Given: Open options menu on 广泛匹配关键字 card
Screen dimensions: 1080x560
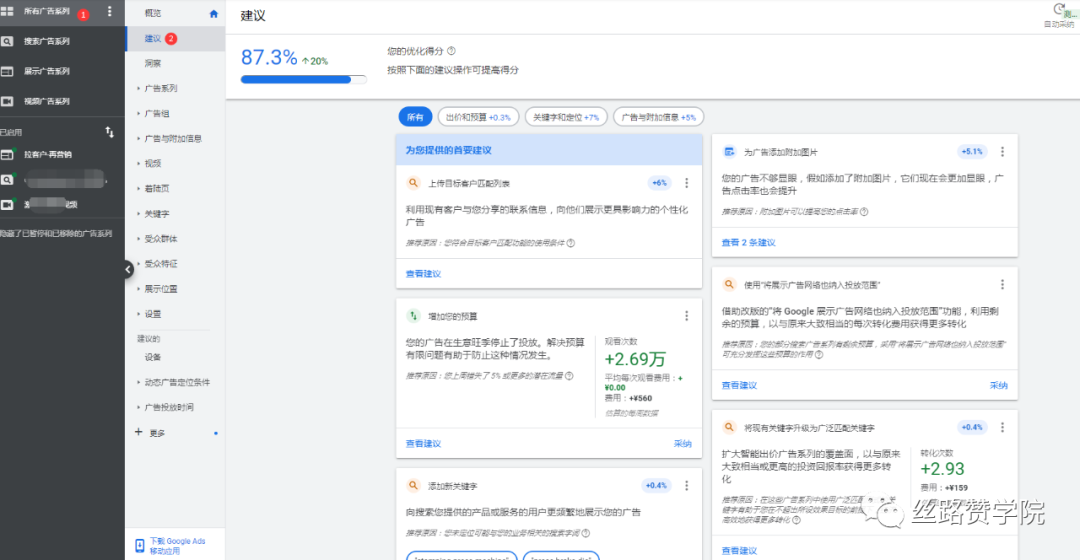Looking at the screenshot, I should (1002, 428).
